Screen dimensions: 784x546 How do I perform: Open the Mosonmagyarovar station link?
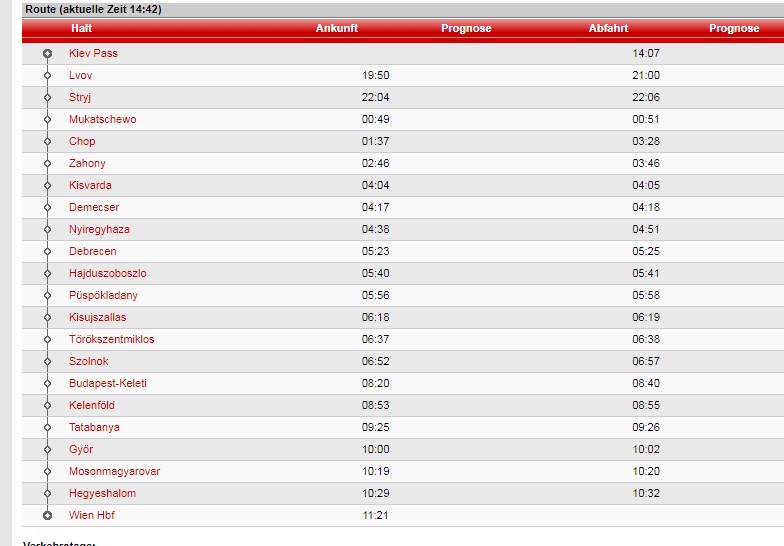point(114,471)
